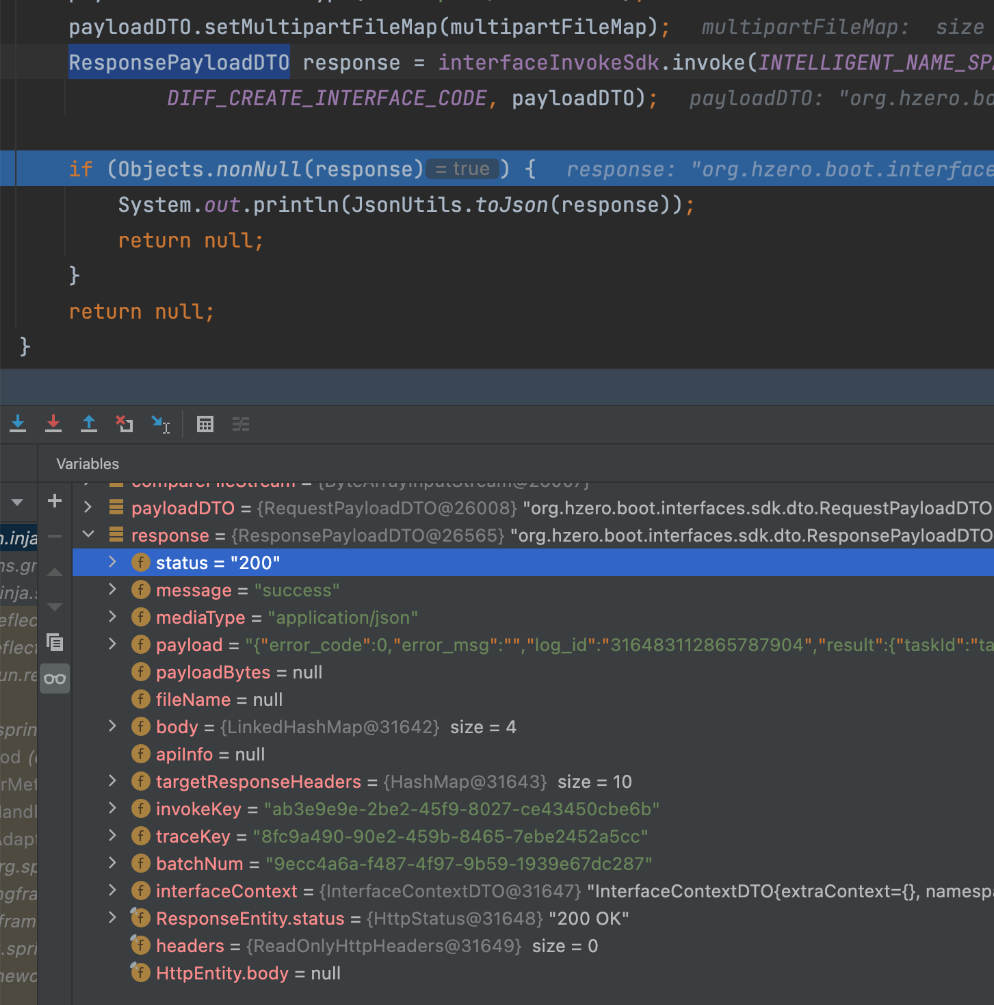This screenshot has width=994, height=1005.
Task: Click the field icon beside headers
Action: (x=140, y=946)
